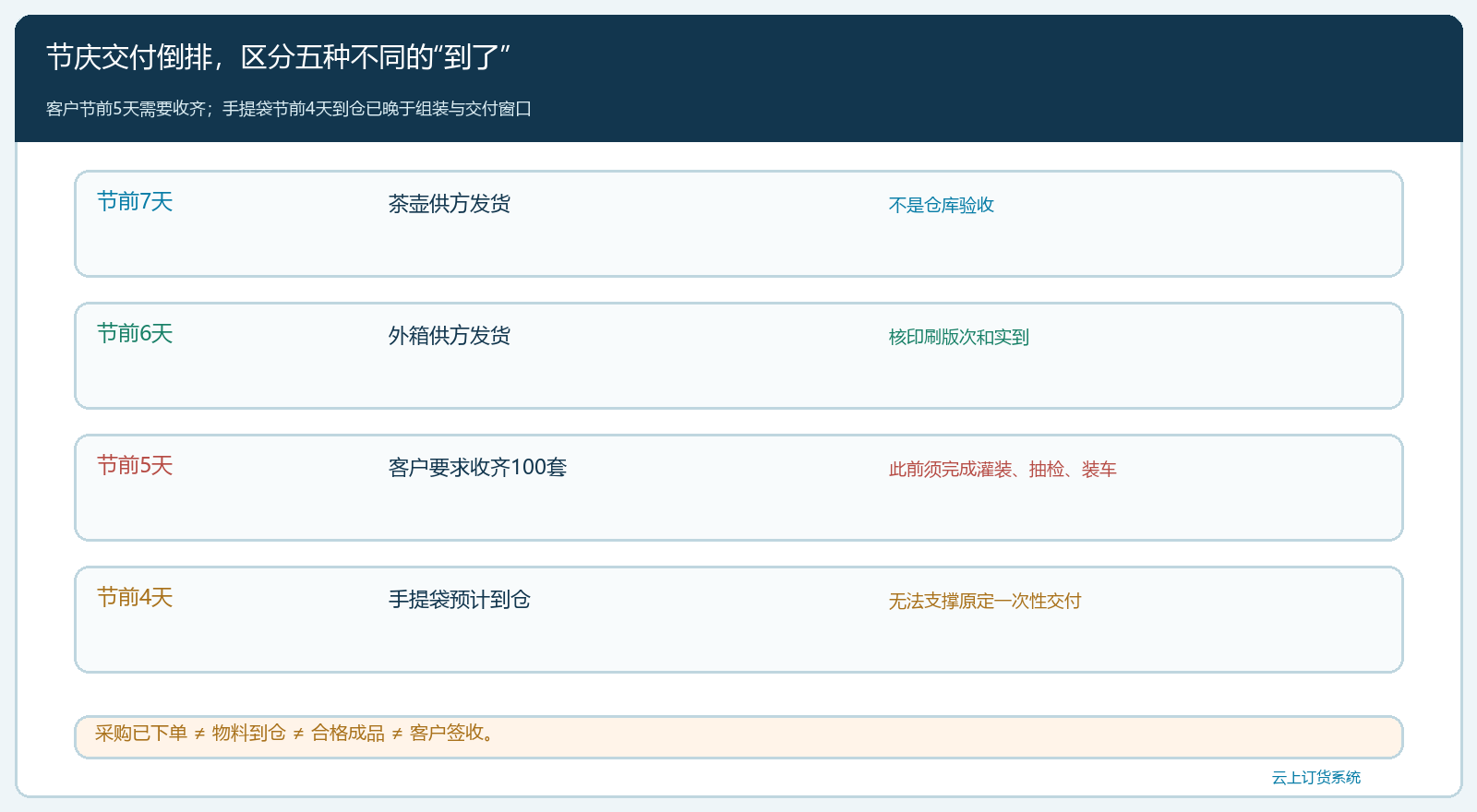1477x812 pixels.
Task: Select the subtitle starting with 客户节前5天需要收齐
Action: 289,109
